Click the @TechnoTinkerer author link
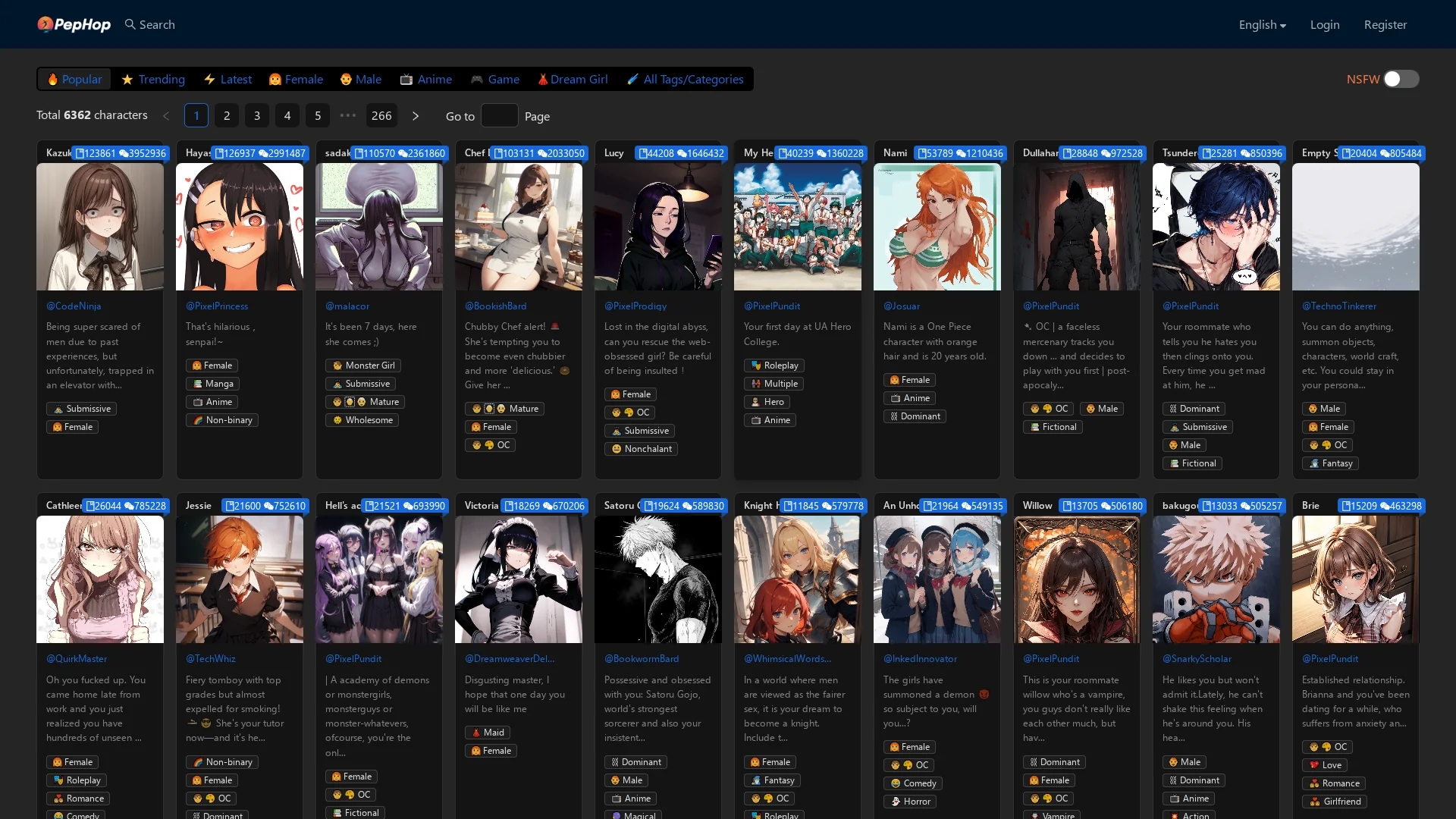Viewport: 1456px width, 819px height. [x=1339, y=306]
